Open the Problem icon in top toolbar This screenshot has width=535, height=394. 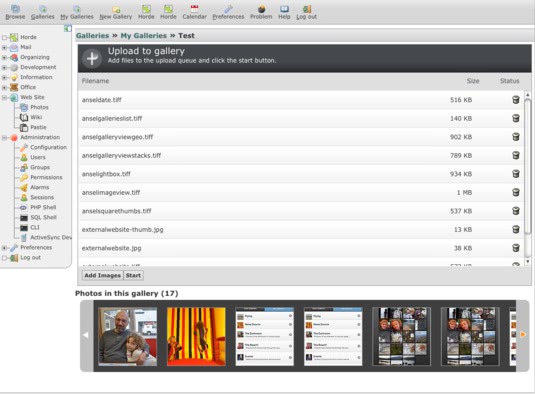(x=261, y=9)
